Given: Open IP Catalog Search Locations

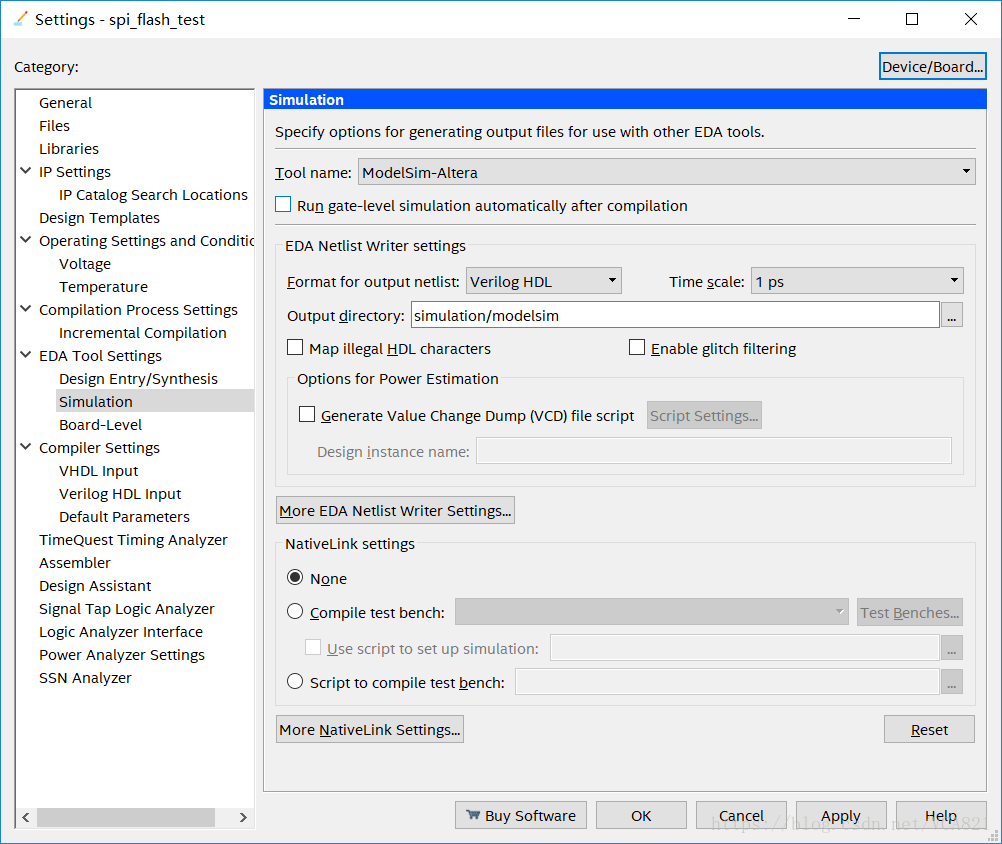Looking at the screenshot, I should point(153,195).
